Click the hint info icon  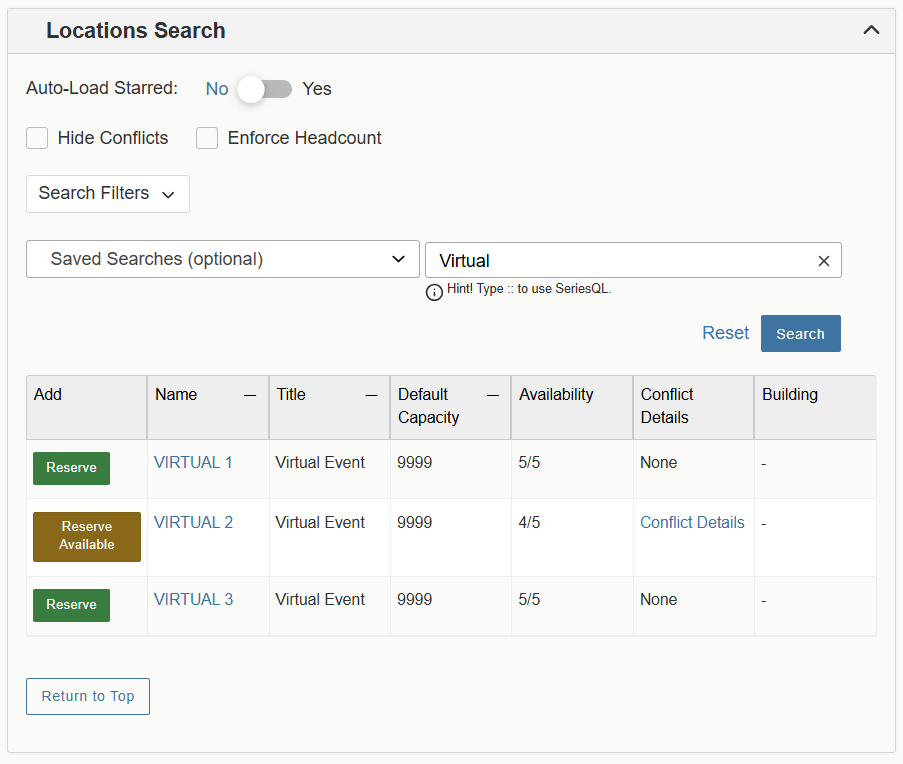tap(434, 292)
